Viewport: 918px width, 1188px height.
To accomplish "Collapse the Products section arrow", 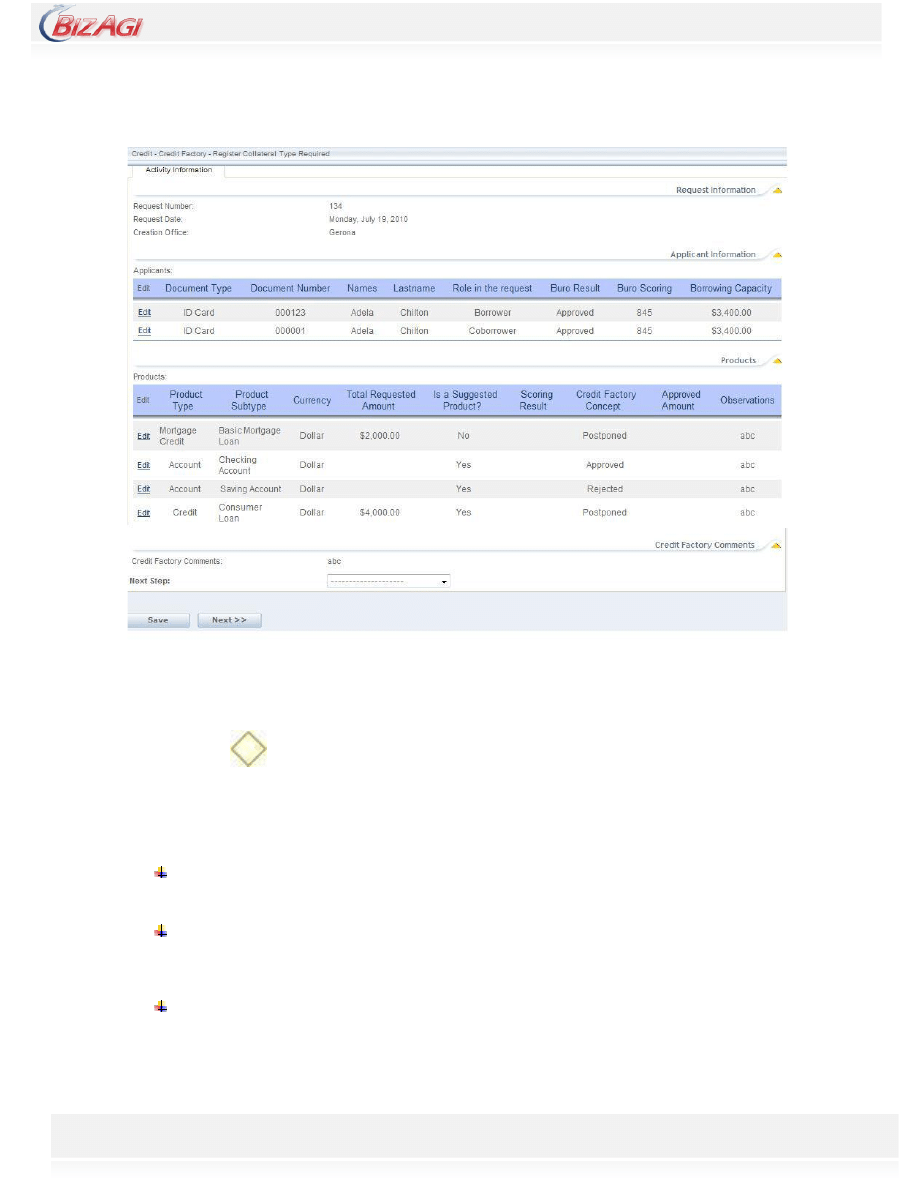I will click(x=777, y=360).
